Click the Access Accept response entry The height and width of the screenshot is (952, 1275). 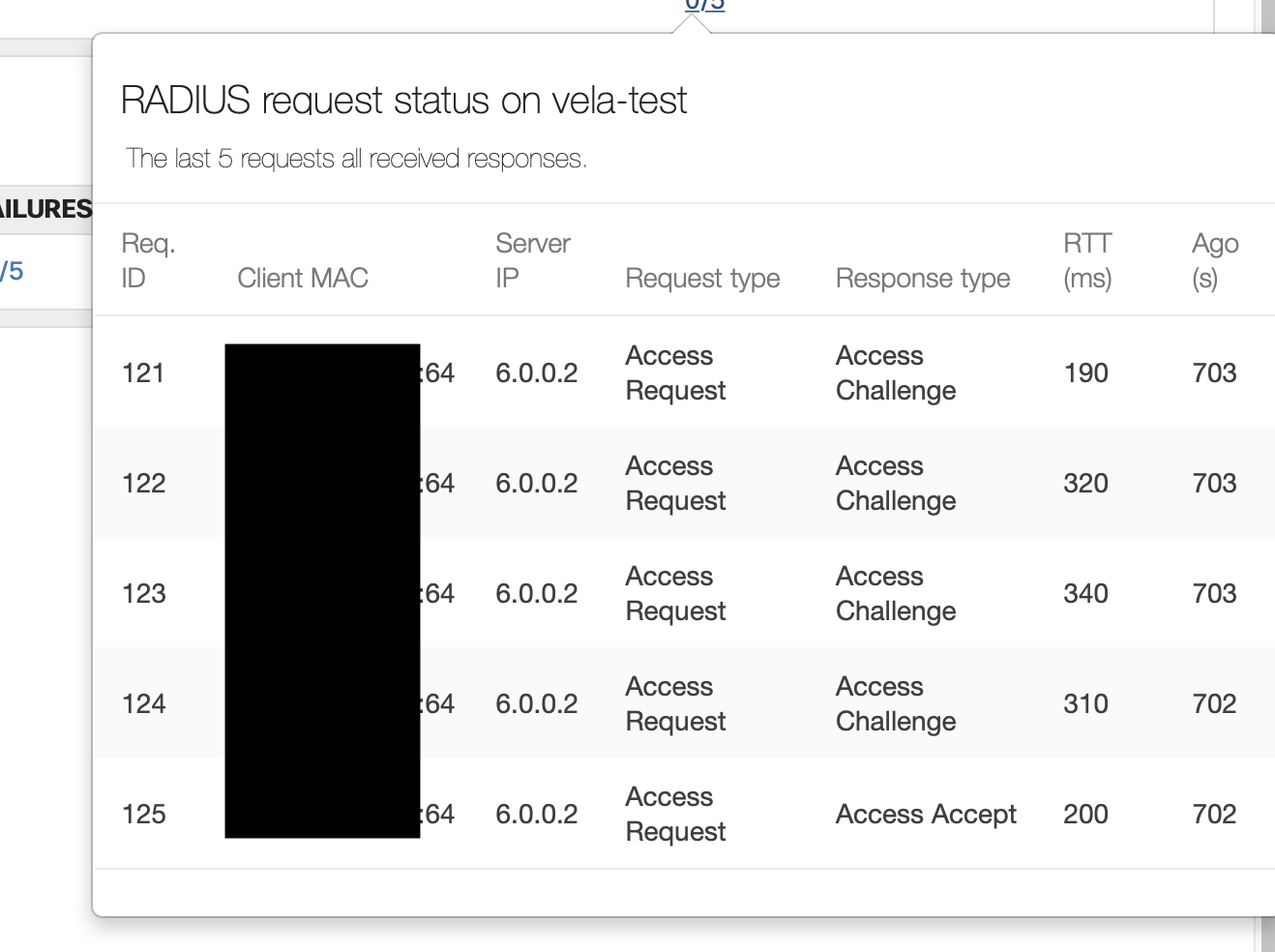[x=926, y=815]
